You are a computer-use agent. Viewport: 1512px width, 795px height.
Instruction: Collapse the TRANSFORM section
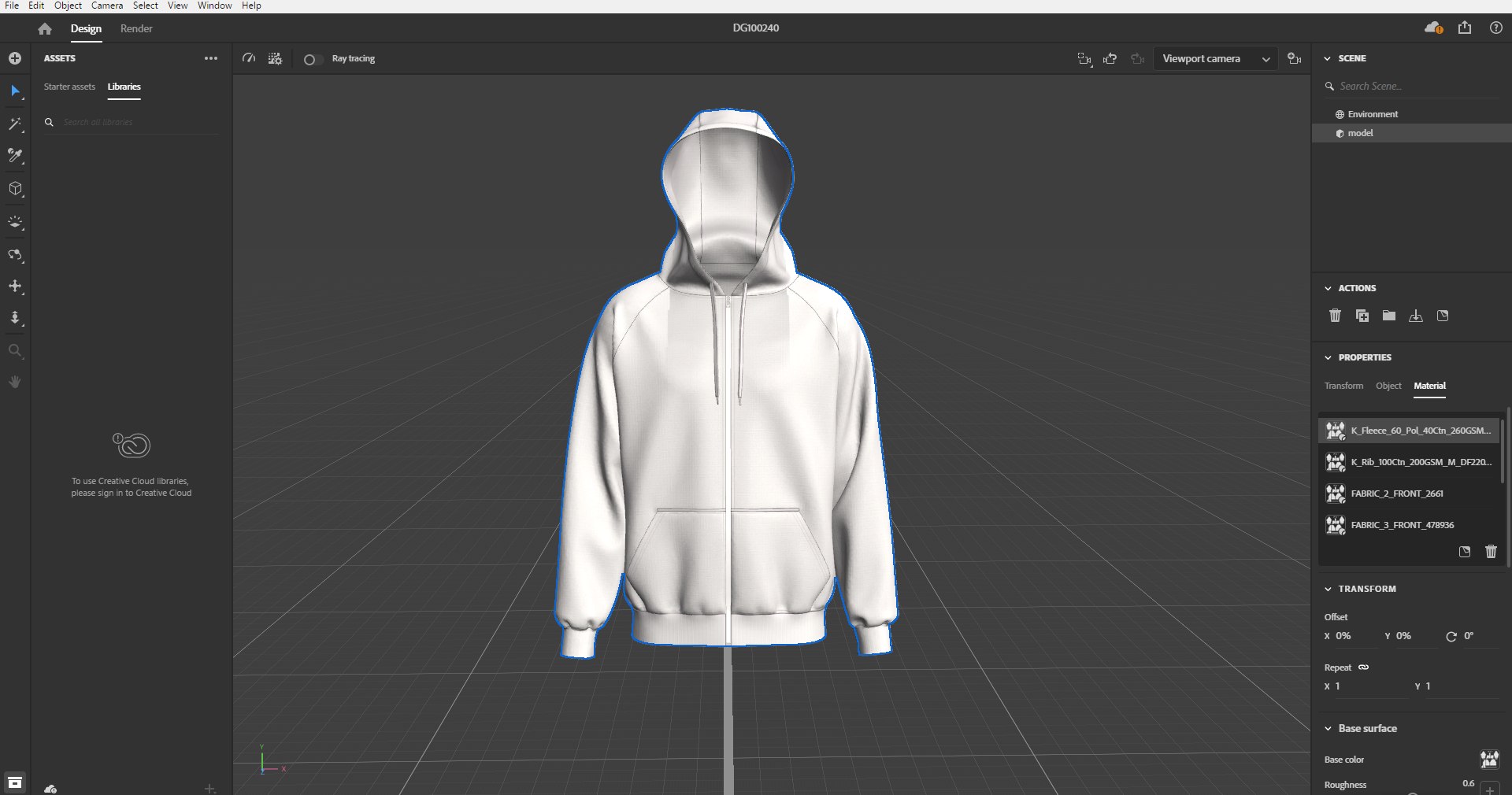(1328, 589)
